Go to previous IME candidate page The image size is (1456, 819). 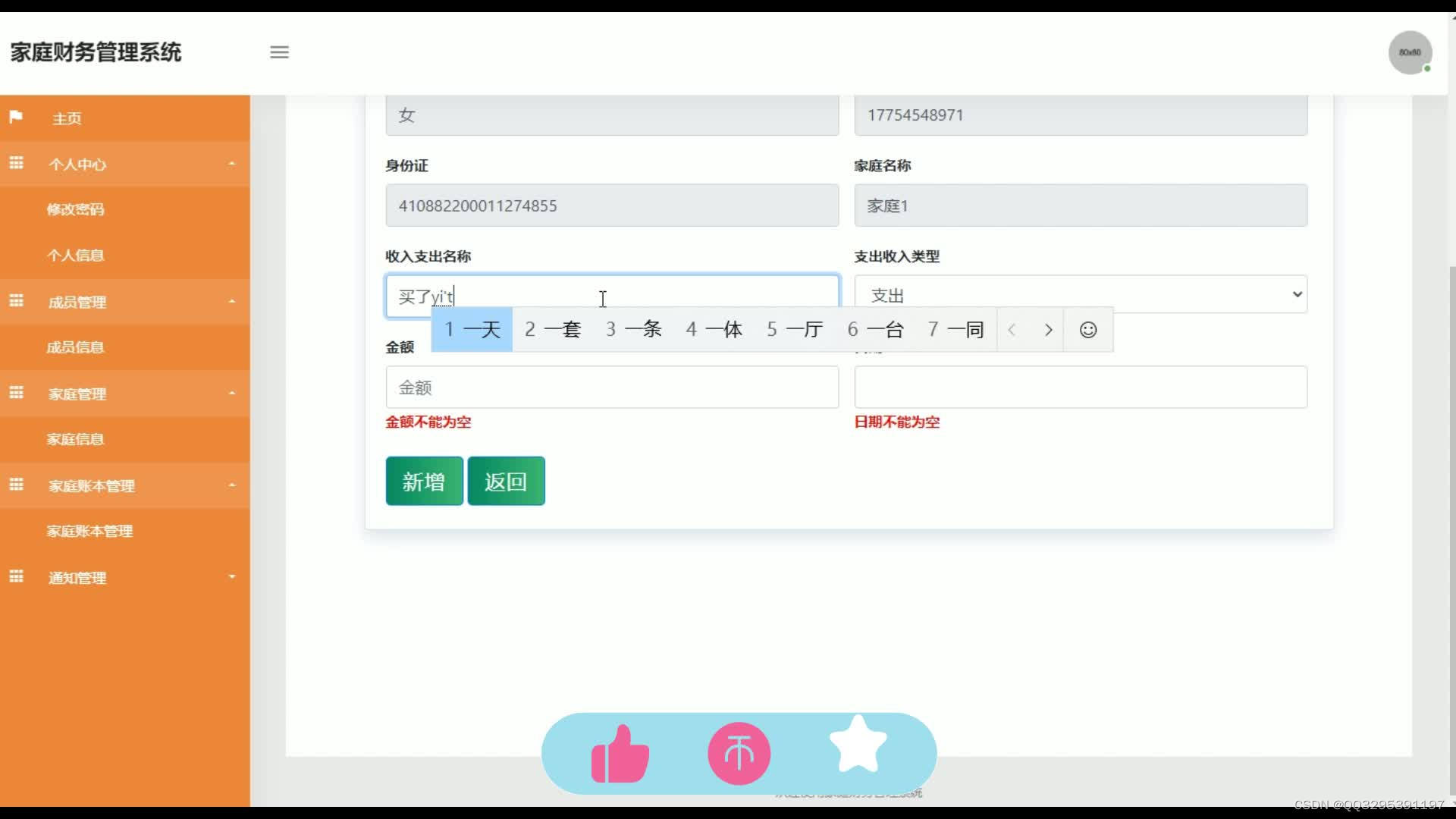[x=1012, y=330]
